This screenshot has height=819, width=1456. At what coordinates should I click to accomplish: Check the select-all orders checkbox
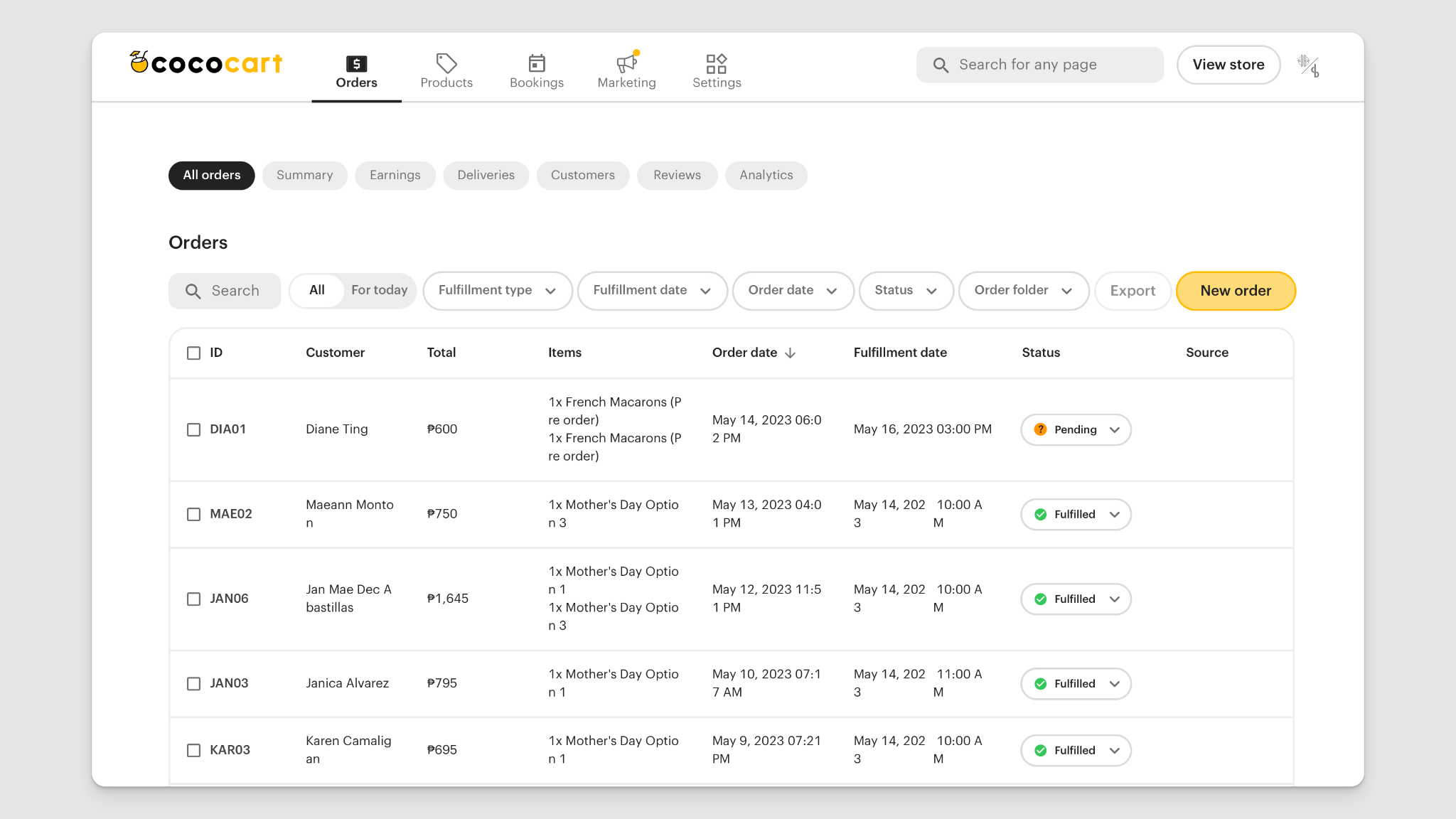pyautogui.click(x=193, y=353)
